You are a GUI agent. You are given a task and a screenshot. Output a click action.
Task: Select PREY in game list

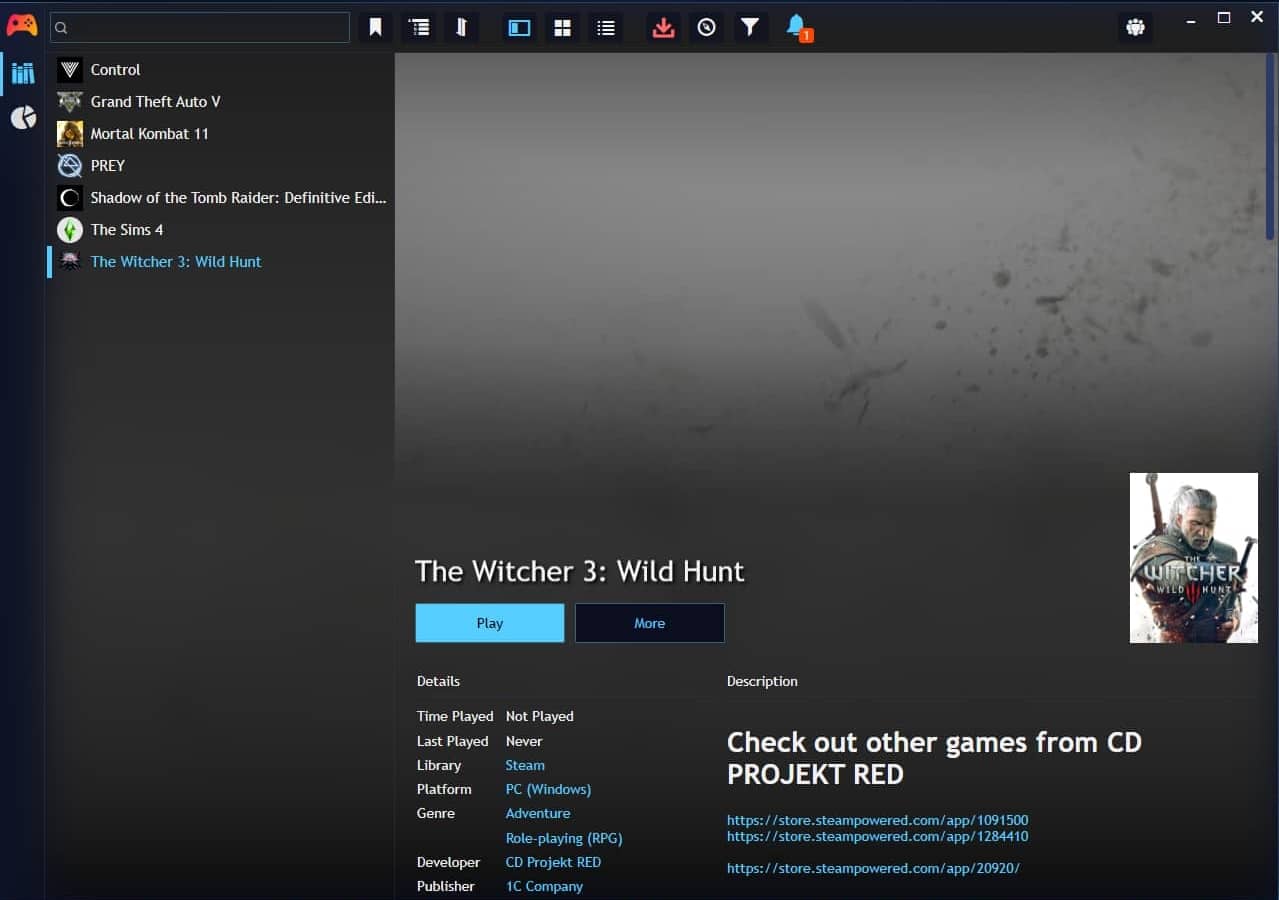(220, 166)
